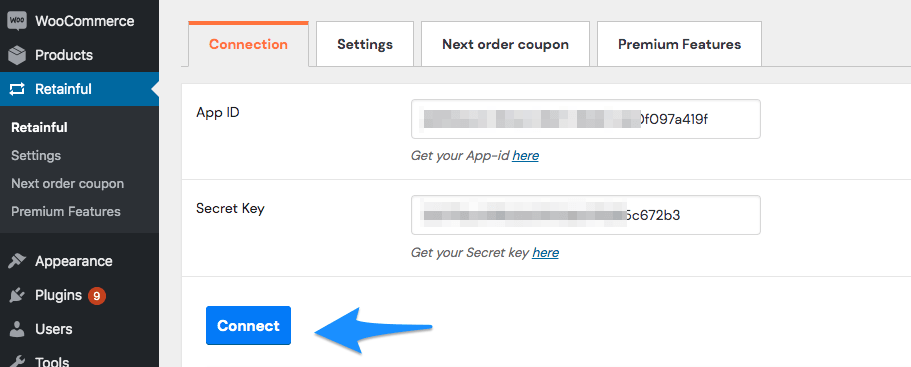
Task: Open Premium Features sidebar submenu item
Action: [66, 211]
